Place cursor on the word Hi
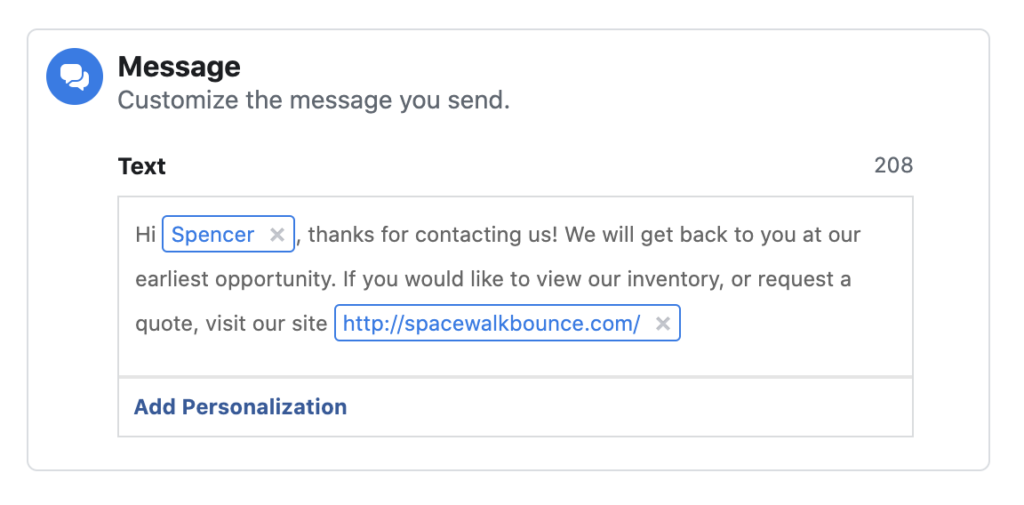The width and height of the screenshot is (1024, 505). (x=146, y=235)
